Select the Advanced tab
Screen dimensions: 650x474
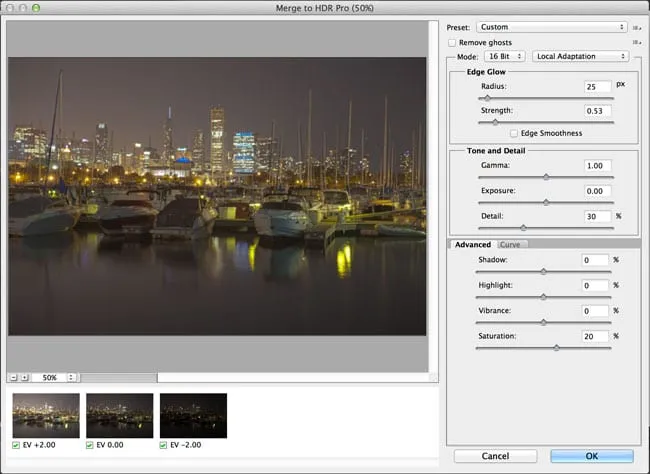point(472,244)
